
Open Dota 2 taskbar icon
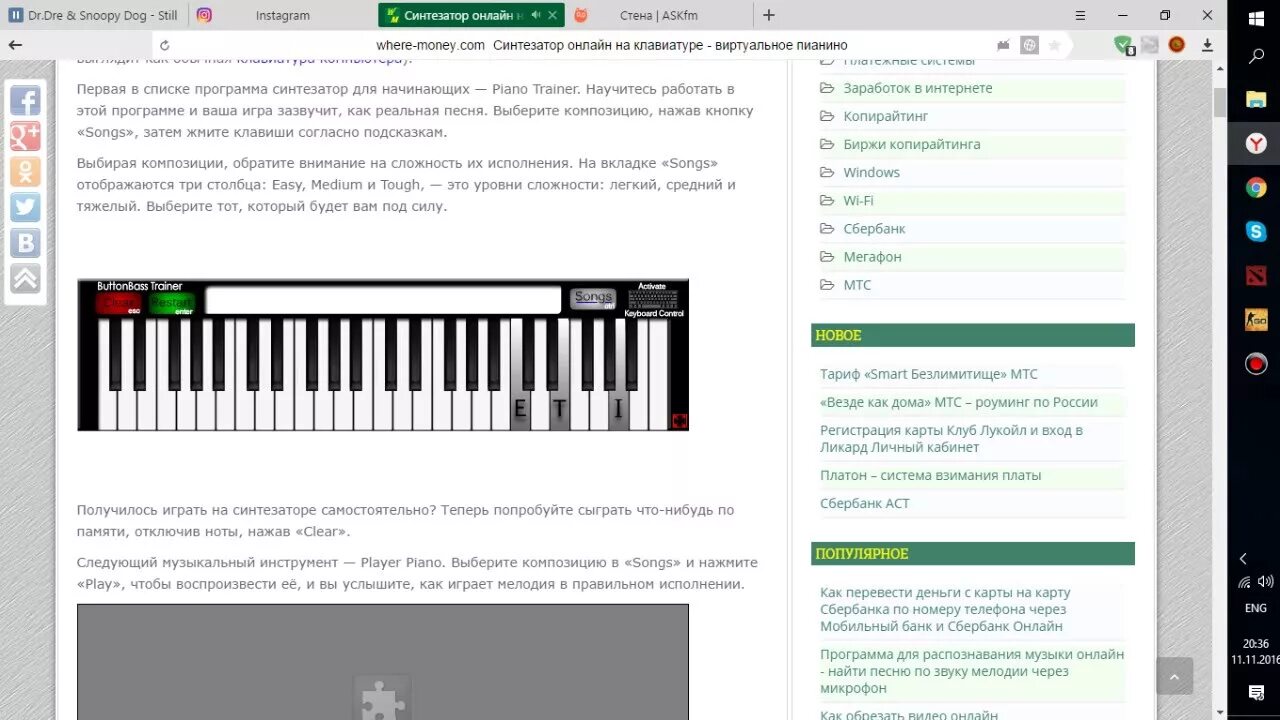pos(1256,276)
